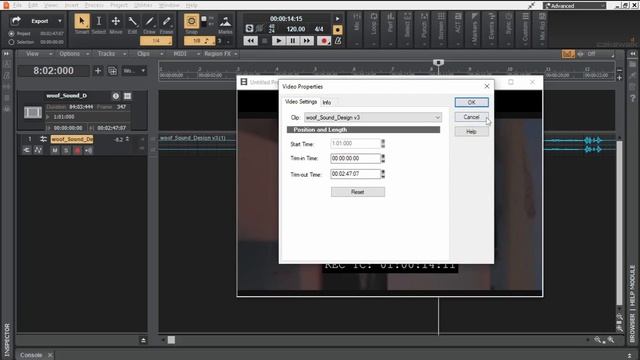Click the Trim-in Time field
Image resolution: width=640 pixels, height=360 pixels.
coord(355,158)
